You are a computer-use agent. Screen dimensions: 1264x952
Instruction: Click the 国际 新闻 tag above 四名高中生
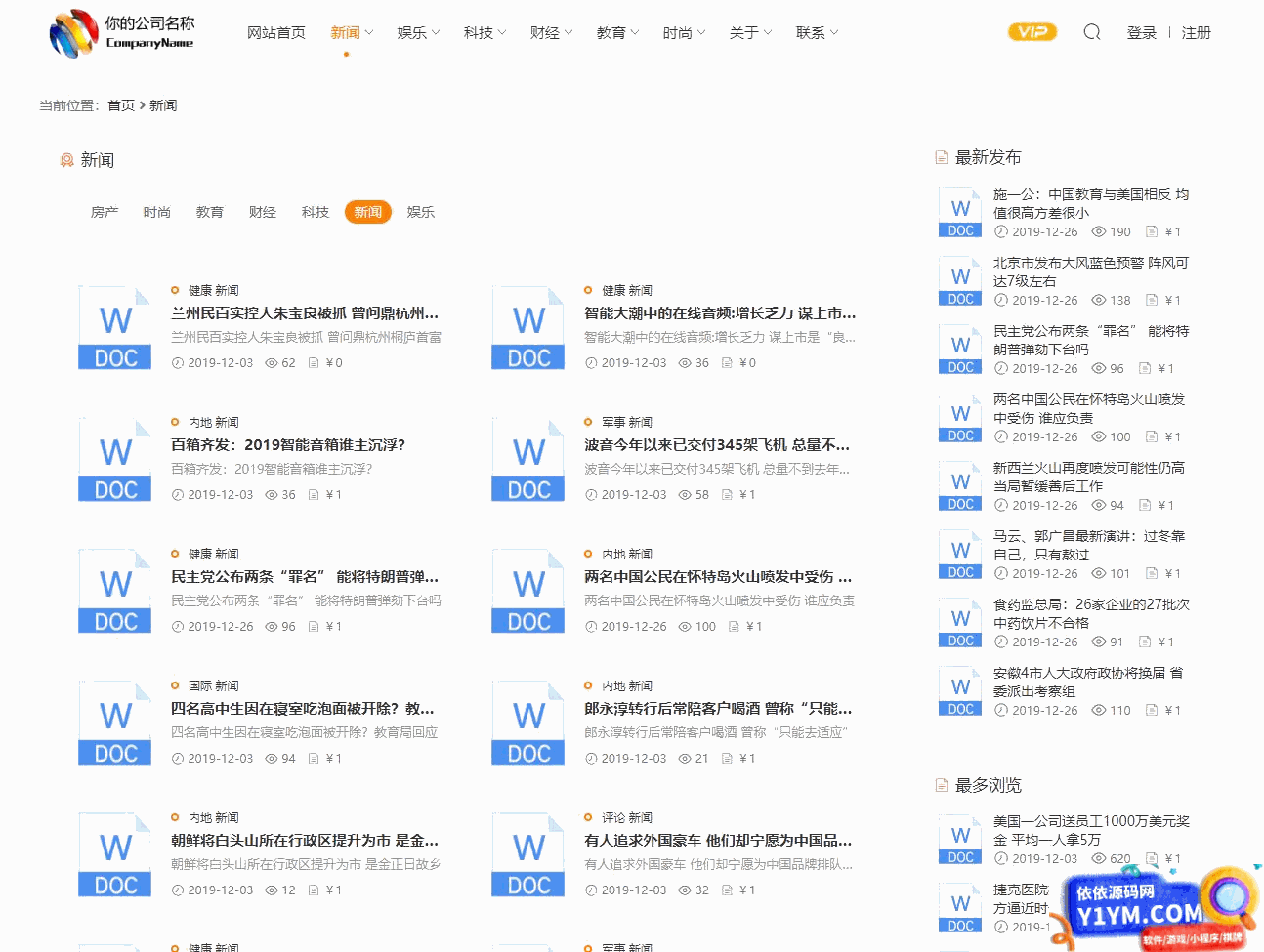click(213, 685)
